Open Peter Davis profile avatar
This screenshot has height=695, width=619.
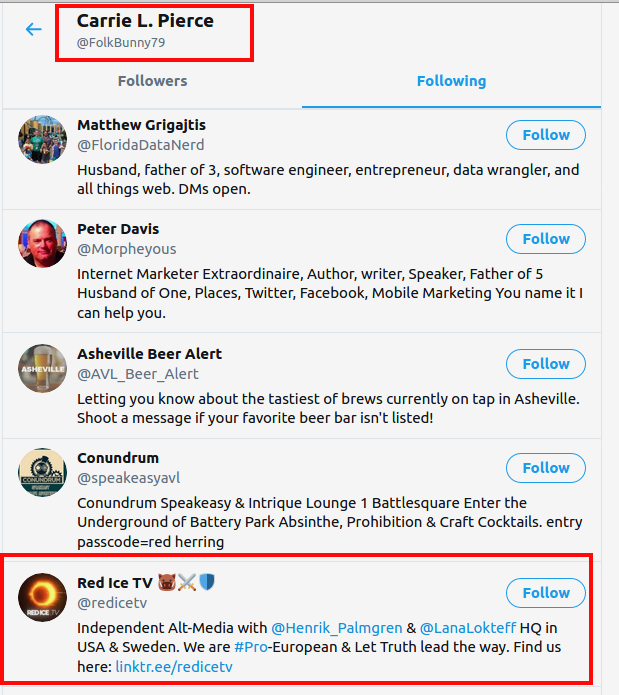tap(42, 243)
